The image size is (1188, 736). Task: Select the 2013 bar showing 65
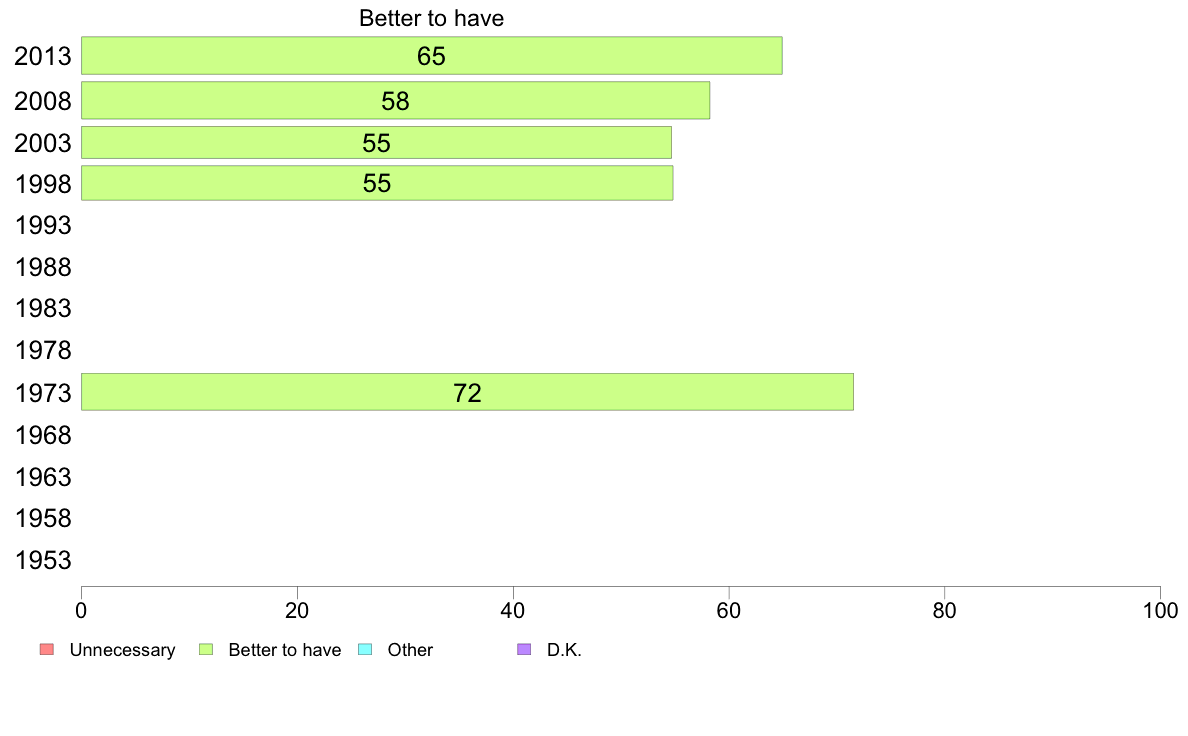tap(432, 55)
